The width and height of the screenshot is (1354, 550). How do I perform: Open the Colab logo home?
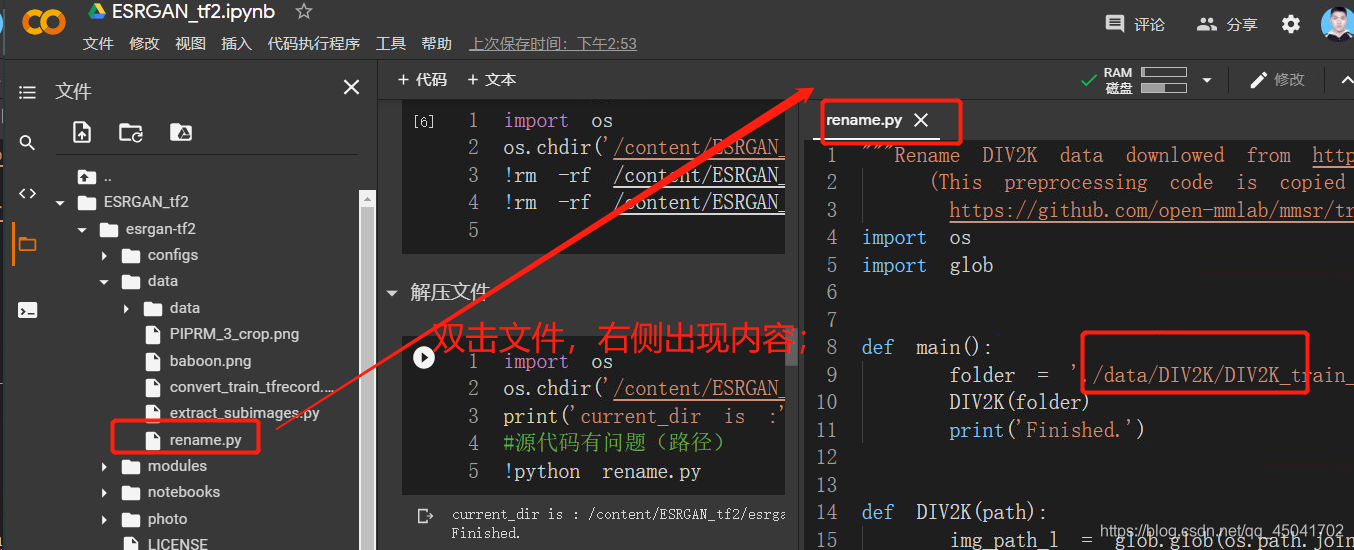coord(43,20)
